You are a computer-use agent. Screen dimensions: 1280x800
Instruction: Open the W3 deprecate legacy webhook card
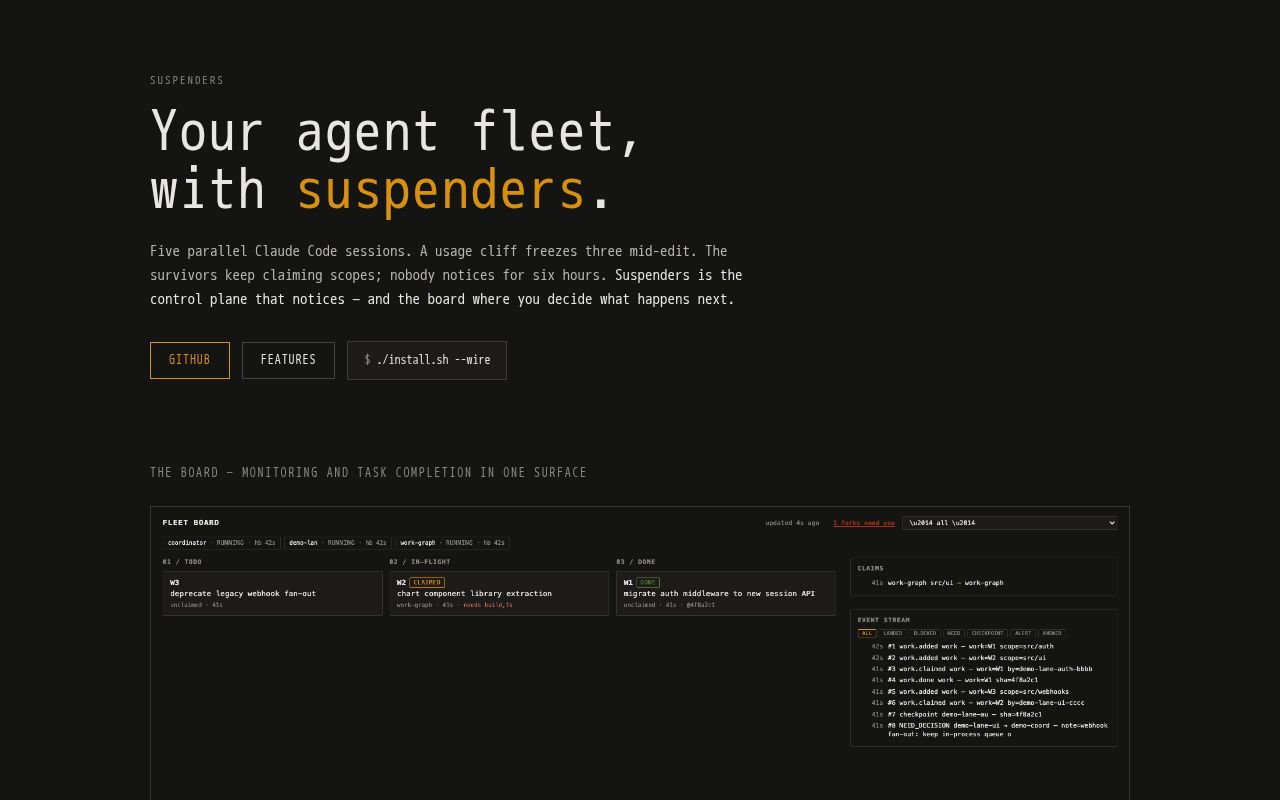272,593
